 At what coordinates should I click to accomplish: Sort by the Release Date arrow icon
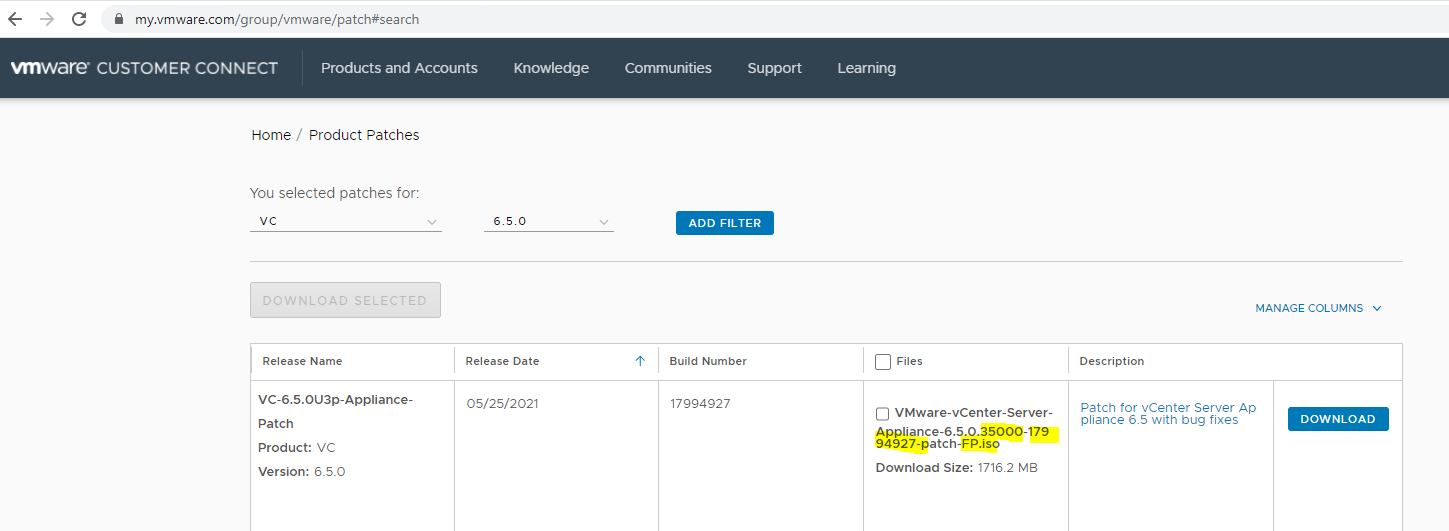pos(640,361)
